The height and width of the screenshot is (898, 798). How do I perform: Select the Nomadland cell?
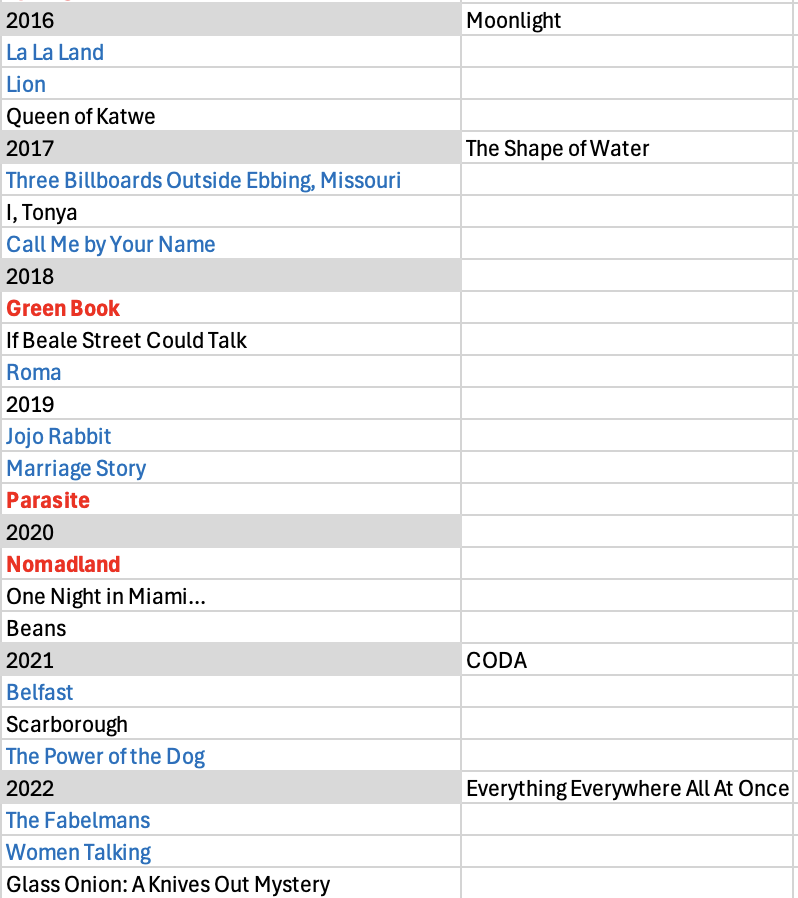click(63, 564)
